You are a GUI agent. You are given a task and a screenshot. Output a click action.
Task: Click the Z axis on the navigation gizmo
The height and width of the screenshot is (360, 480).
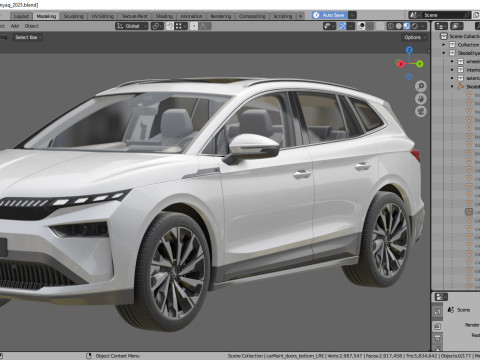pyautogui.click(x=409, y=50)
